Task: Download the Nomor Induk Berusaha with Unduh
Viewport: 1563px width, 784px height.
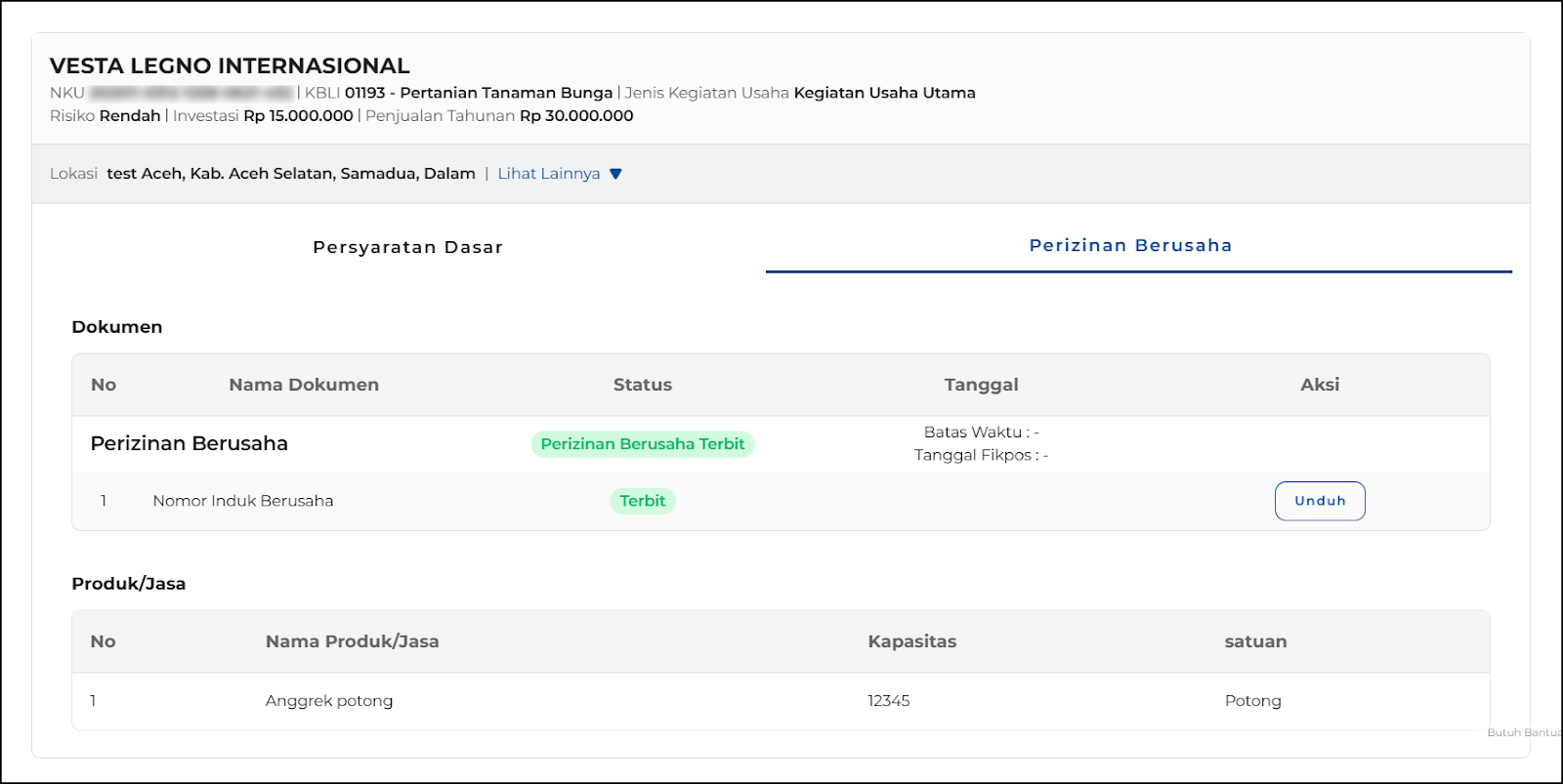Action: [1319, 501]
